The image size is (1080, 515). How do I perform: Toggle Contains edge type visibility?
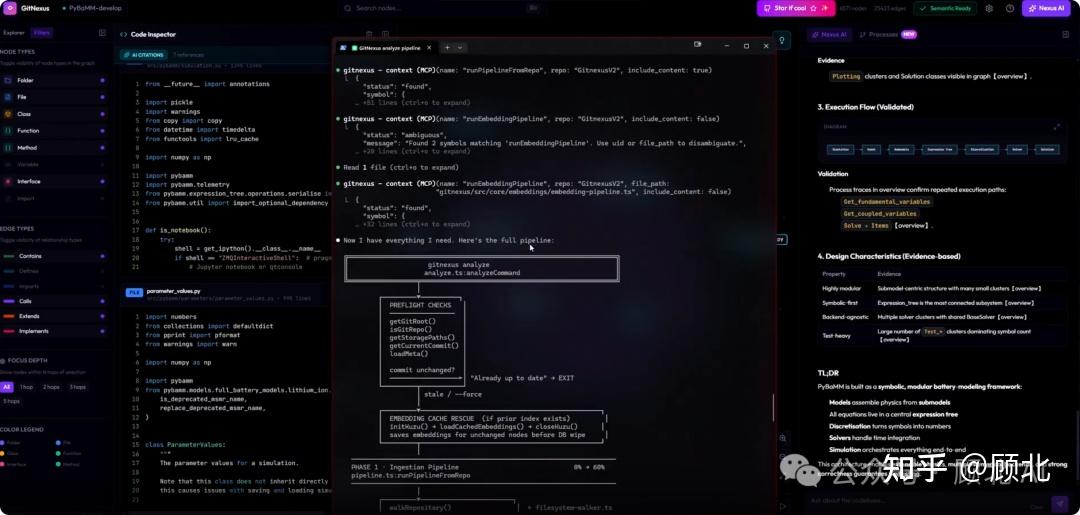54,256
